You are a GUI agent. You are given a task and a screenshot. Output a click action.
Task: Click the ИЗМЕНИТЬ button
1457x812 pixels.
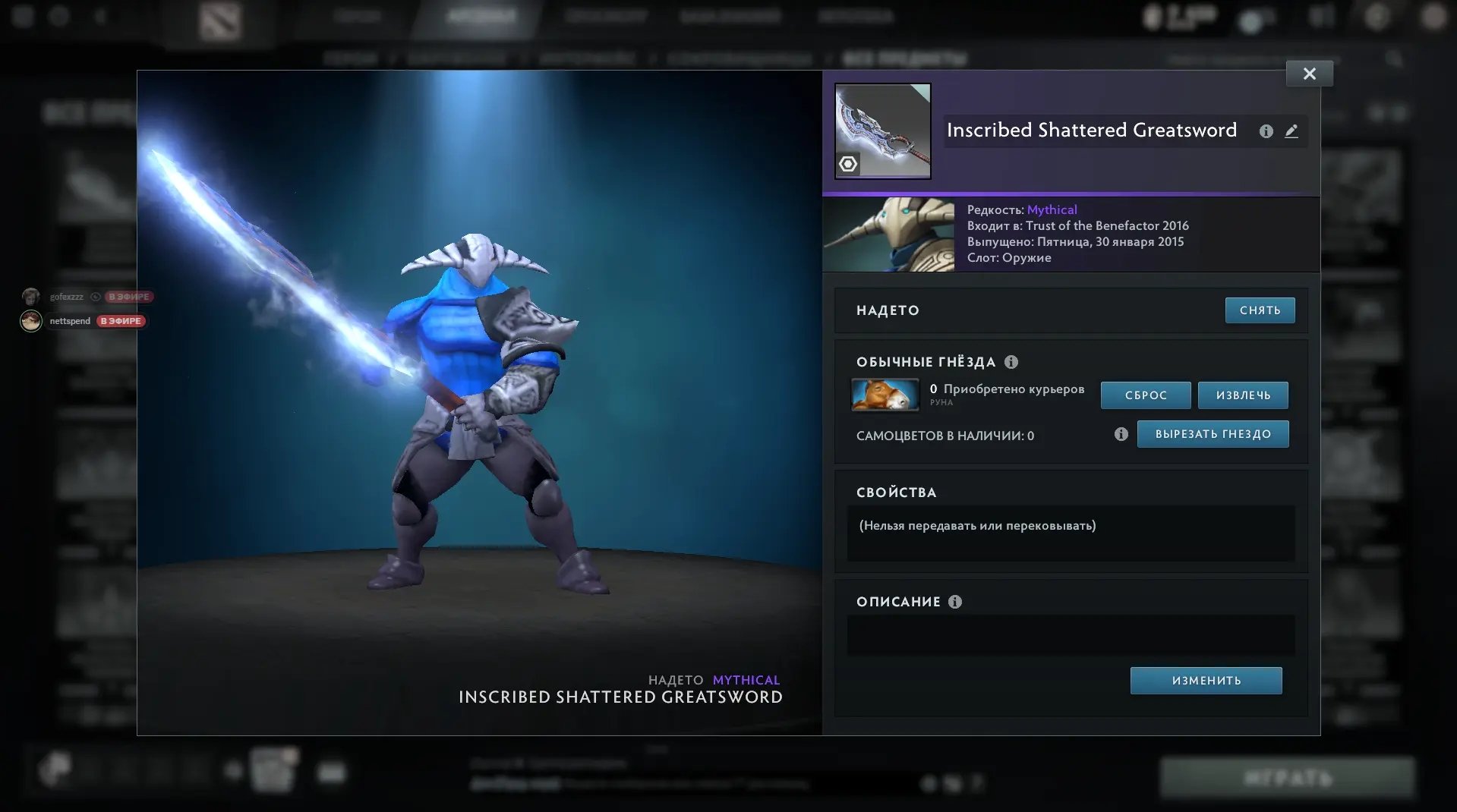[1206, 681]
